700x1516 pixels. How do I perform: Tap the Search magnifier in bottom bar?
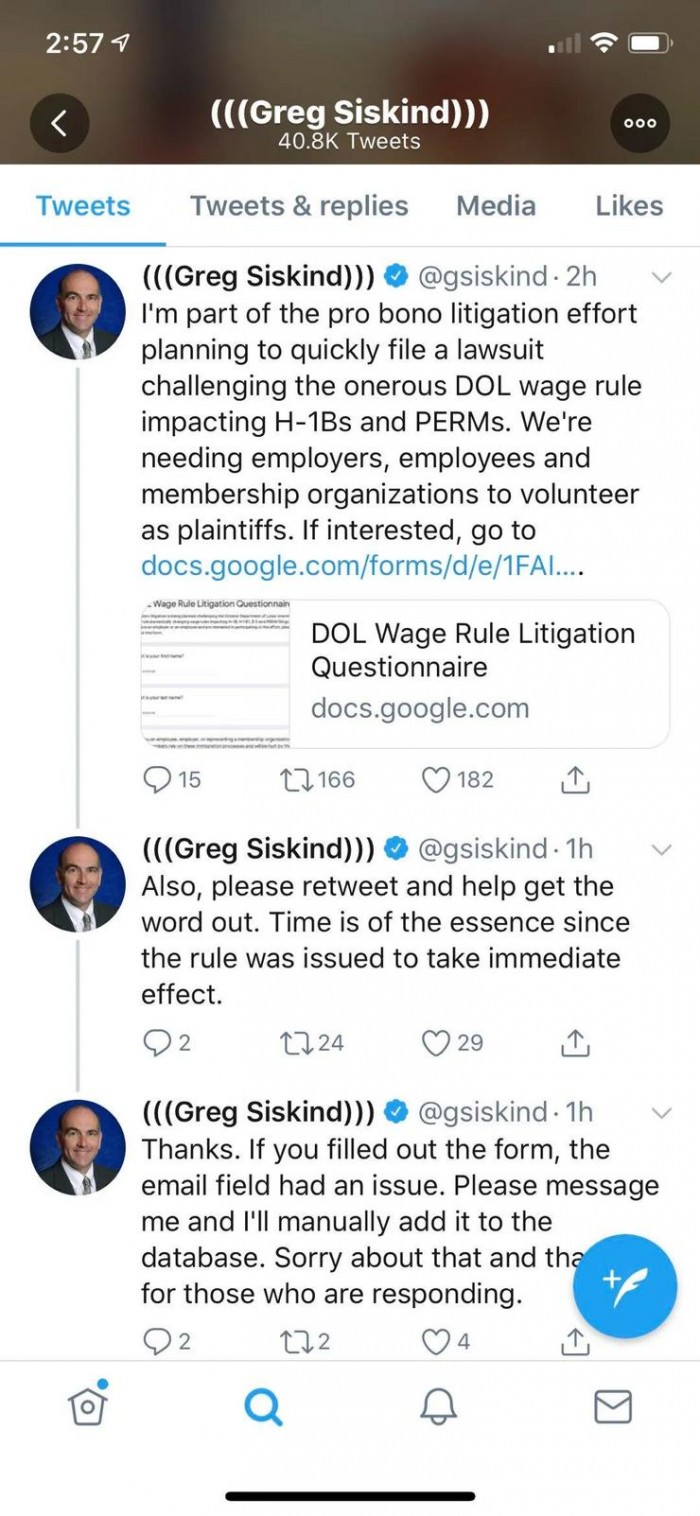tap(263, 1407)
